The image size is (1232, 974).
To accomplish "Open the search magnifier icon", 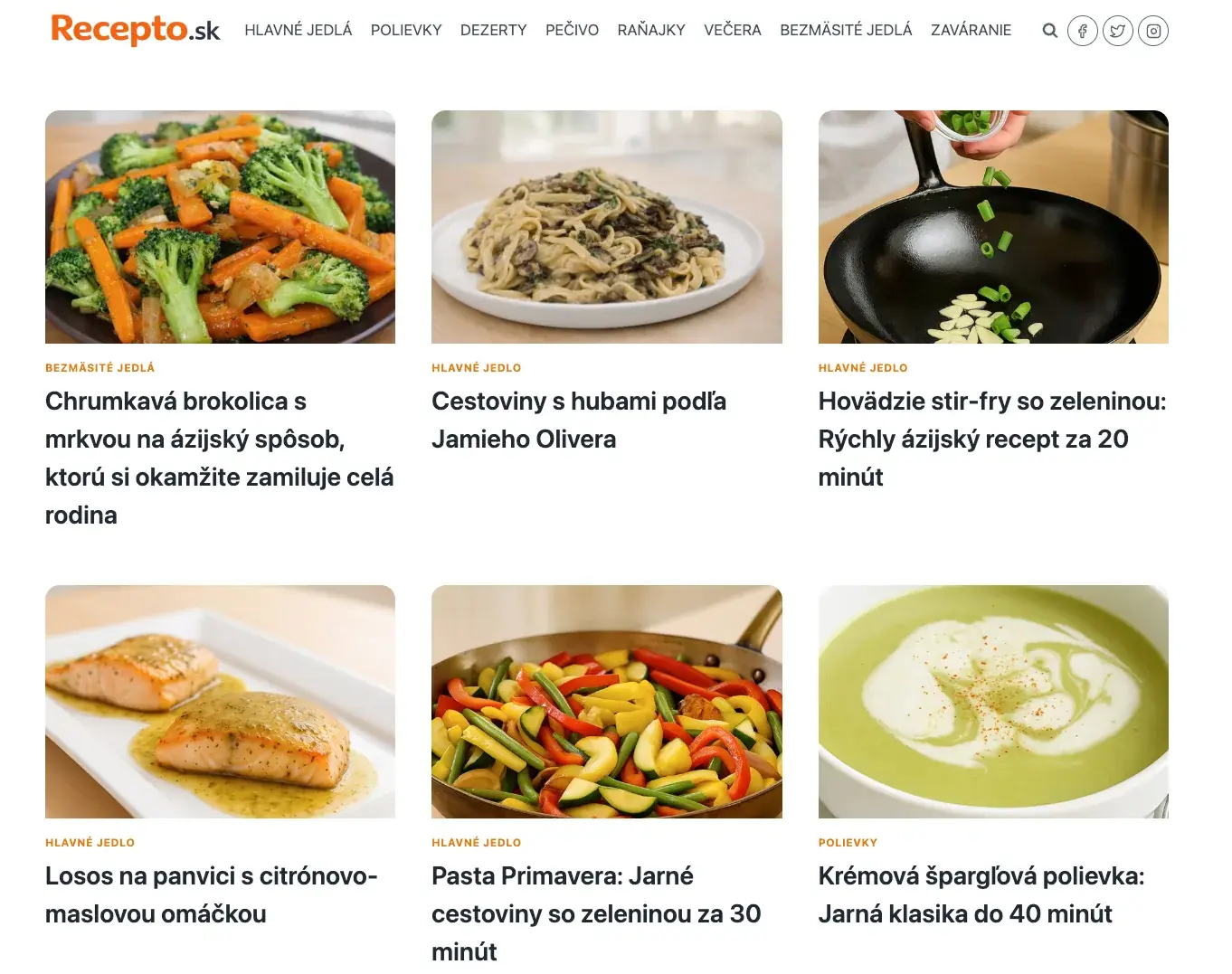I will (x=1049, y=31).
